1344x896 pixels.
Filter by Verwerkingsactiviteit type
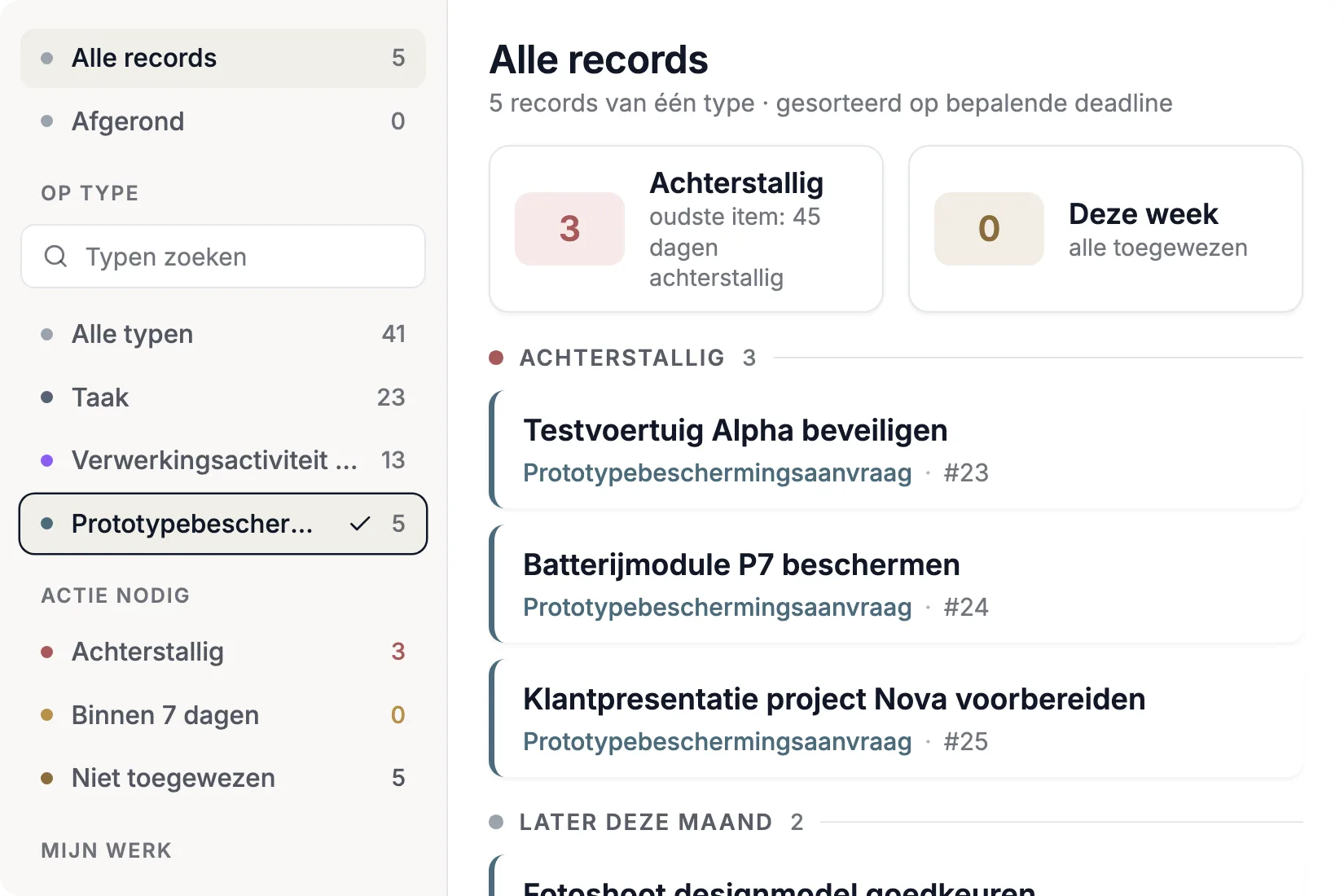pyautogui.click(x=222, y=460)
